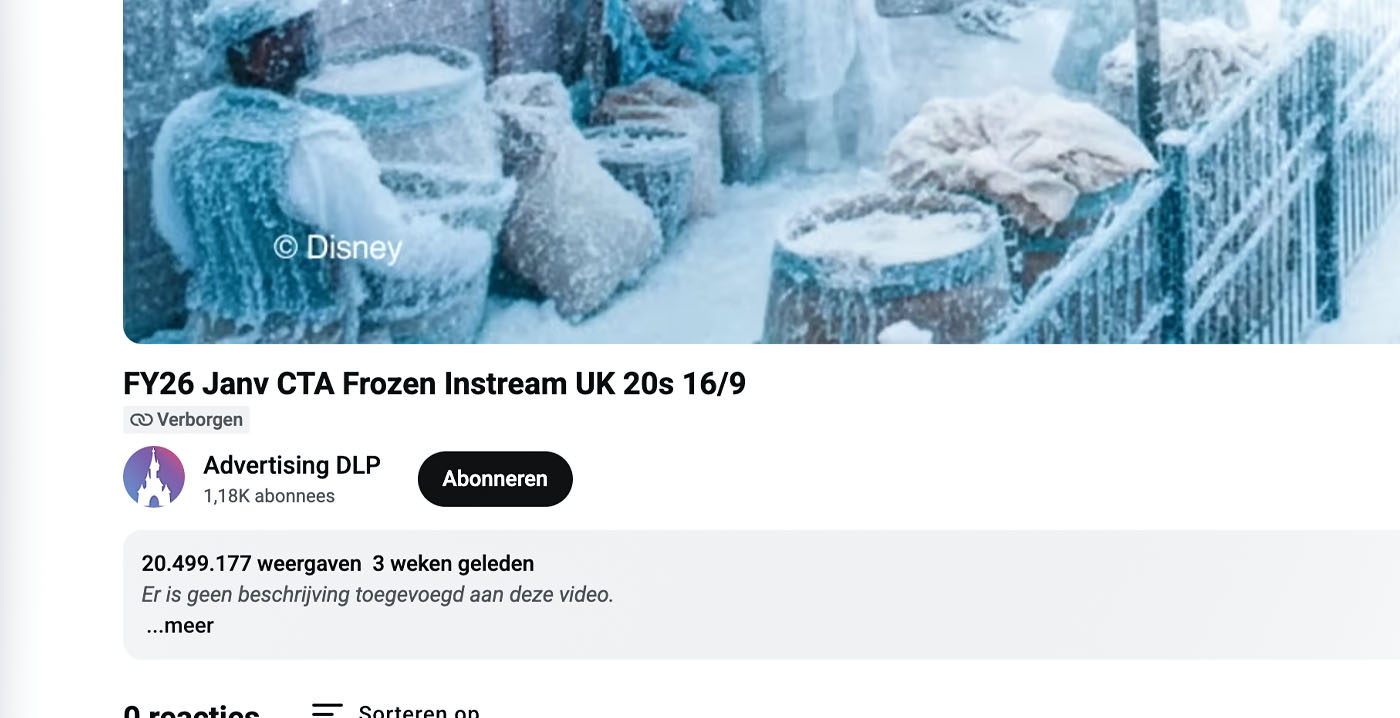Expand the description with ...meer

click(x=180, y=626)
